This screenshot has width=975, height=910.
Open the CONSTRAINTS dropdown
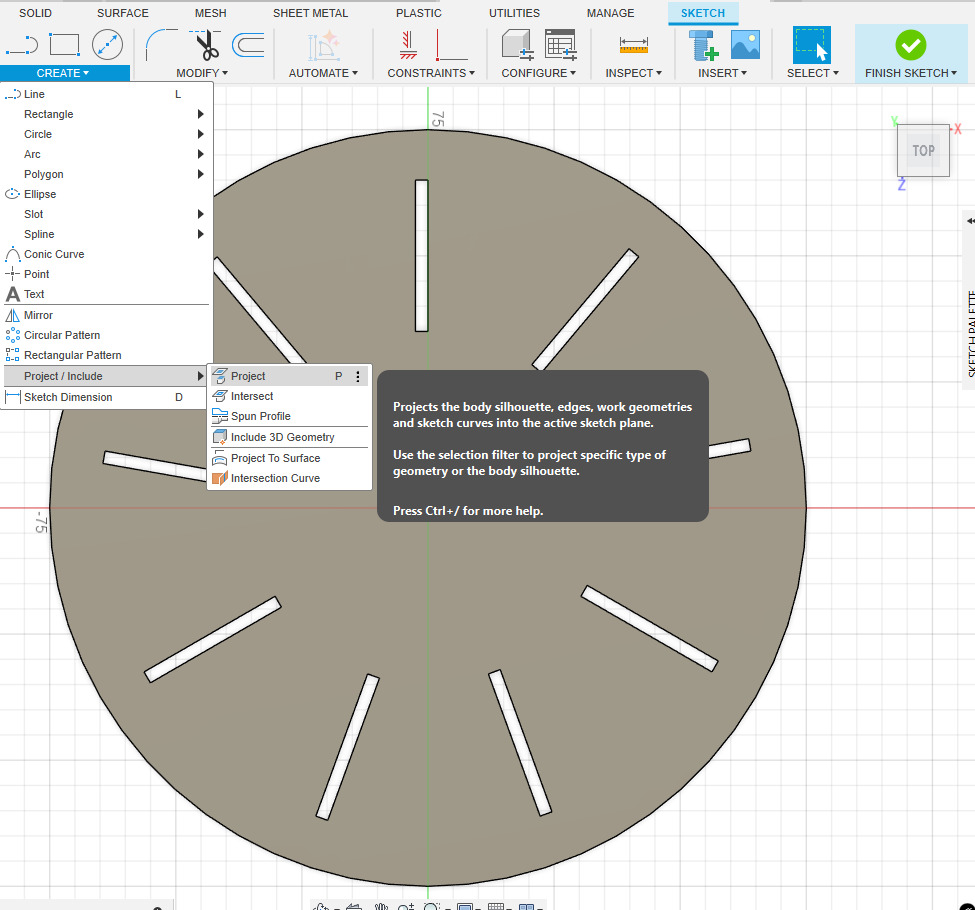pos(431,73)
